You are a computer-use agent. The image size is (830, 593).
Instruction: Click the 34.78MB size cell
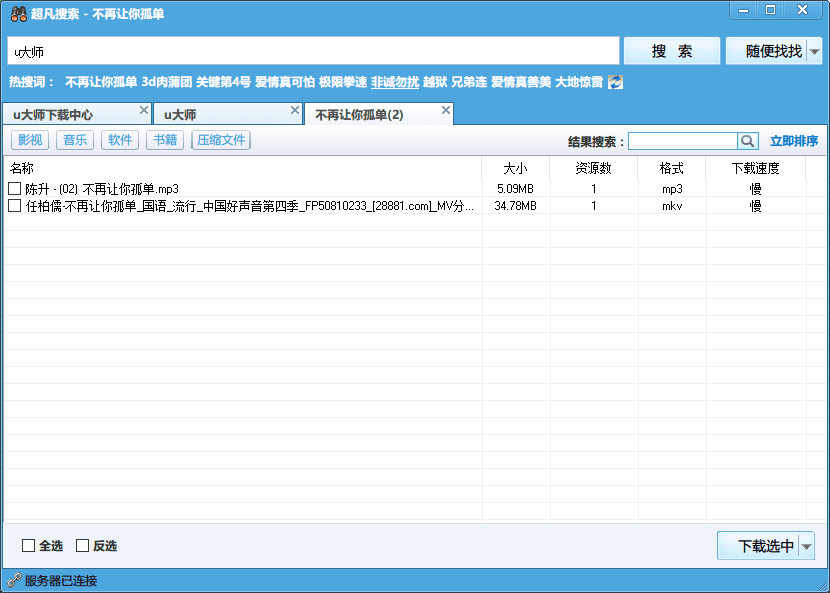point(516,205)
